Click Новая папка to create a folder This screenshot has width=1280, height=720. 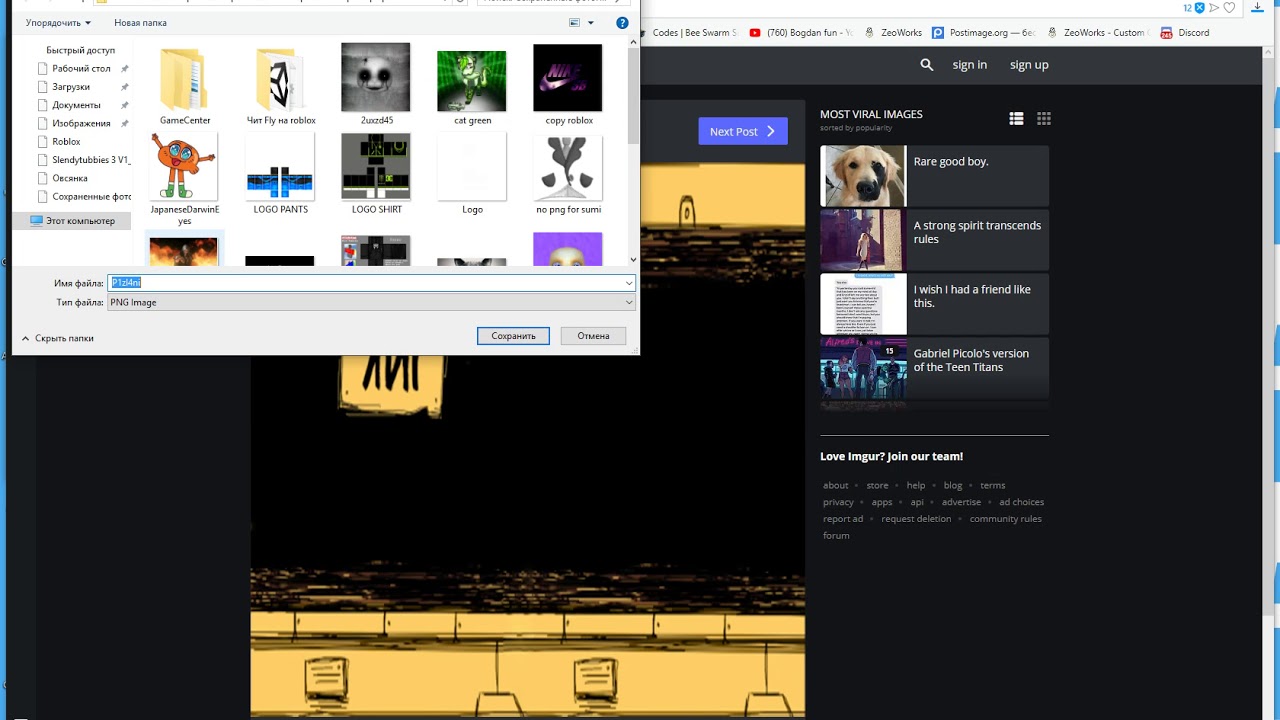point(140,22)
